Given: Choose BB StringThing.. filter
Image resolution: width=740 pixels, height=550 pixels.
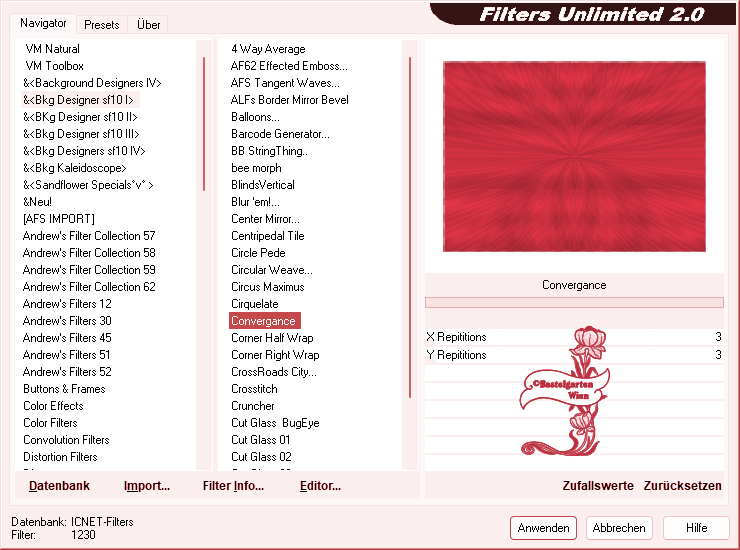Looking at the screenshot, I should [x=269, y=151].
